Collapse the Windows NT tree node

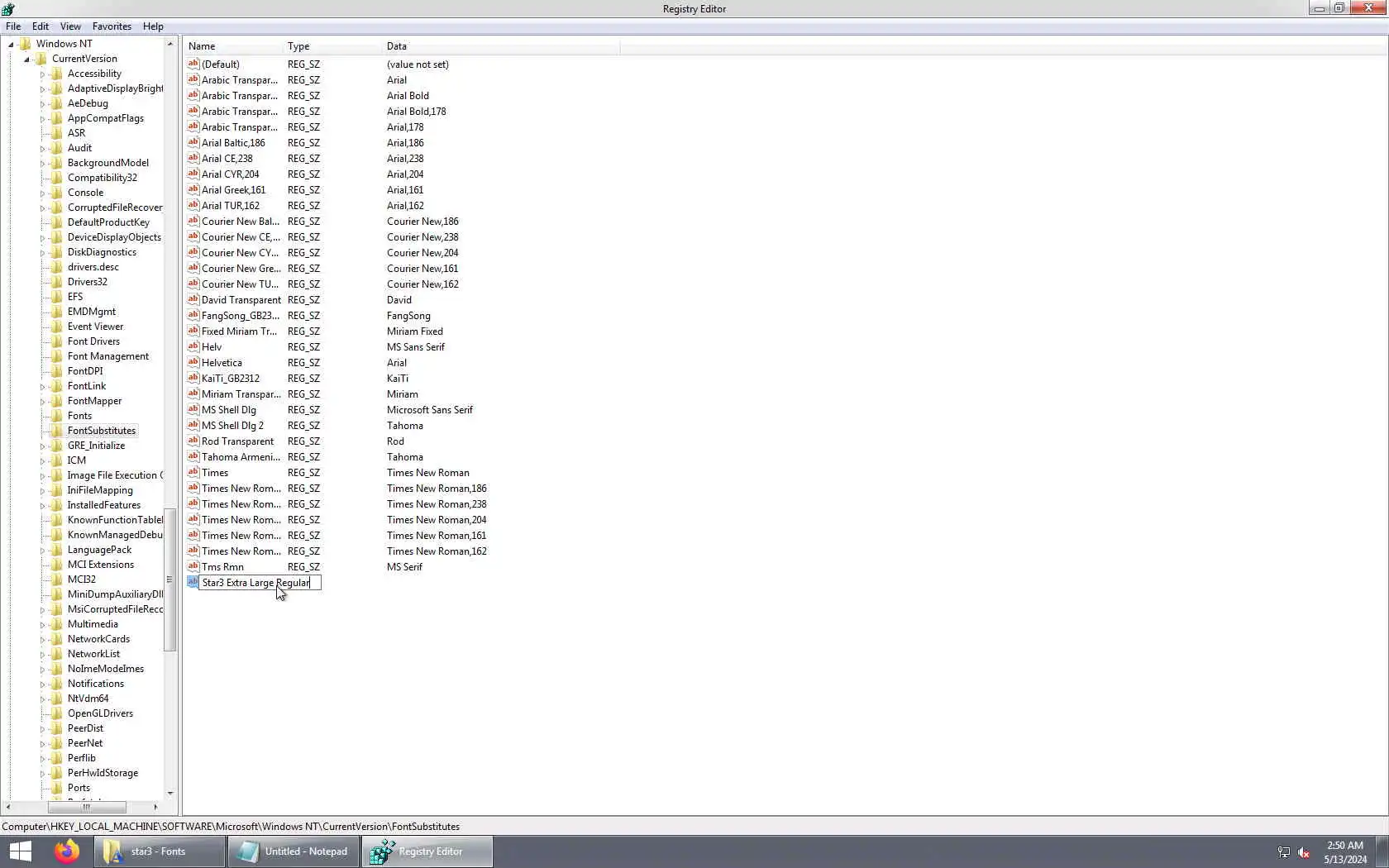click(11, 44)
